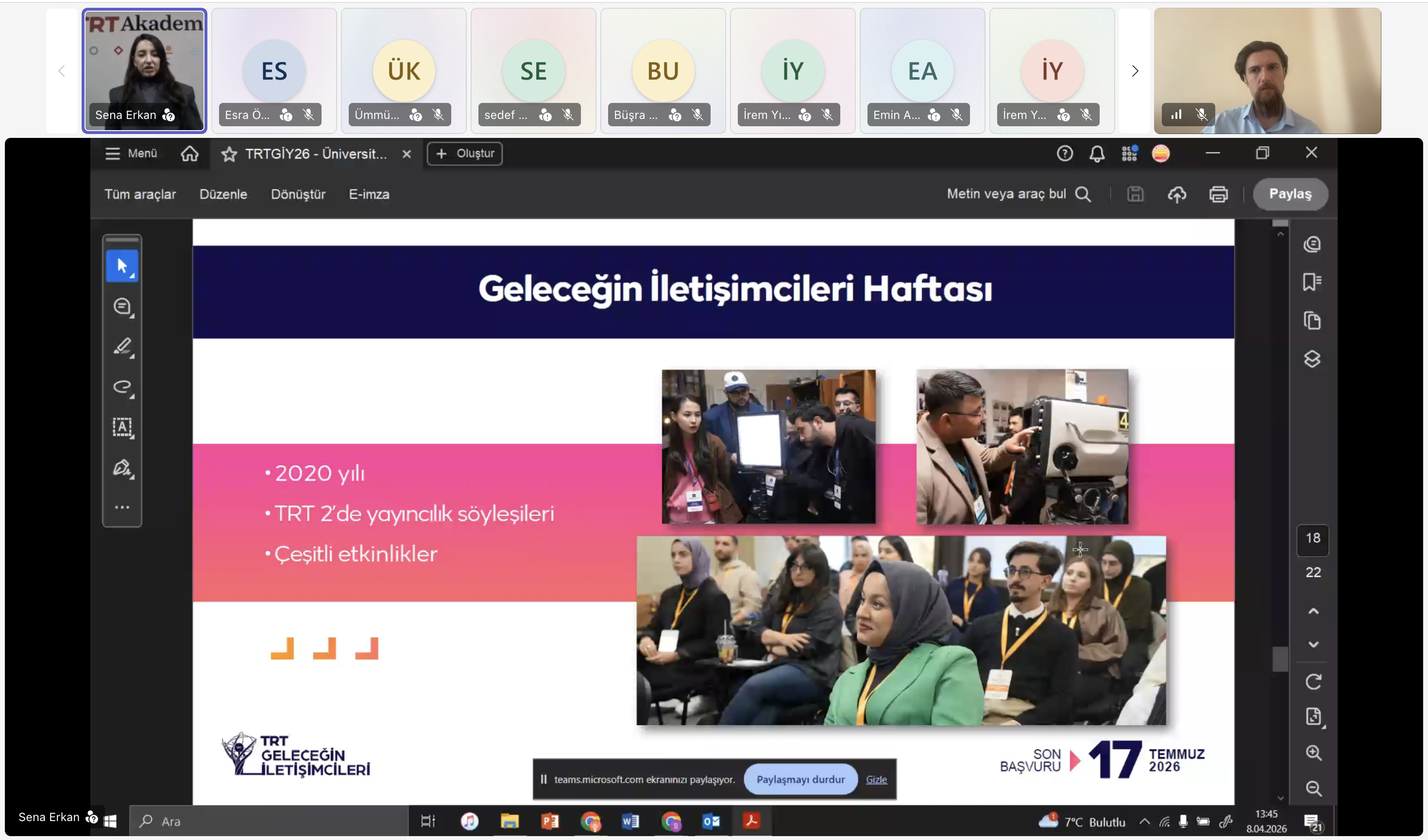
Task: Go to next page with down chevron
Action: coord(1313,645)
